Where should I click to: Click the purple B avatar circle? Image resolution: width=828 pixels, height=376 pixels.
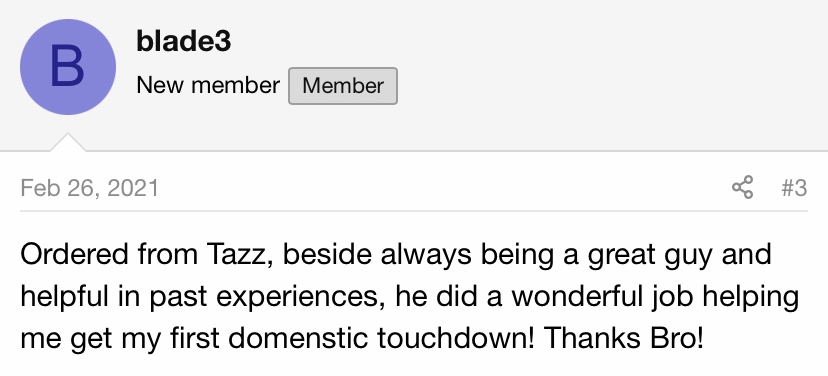68,67
